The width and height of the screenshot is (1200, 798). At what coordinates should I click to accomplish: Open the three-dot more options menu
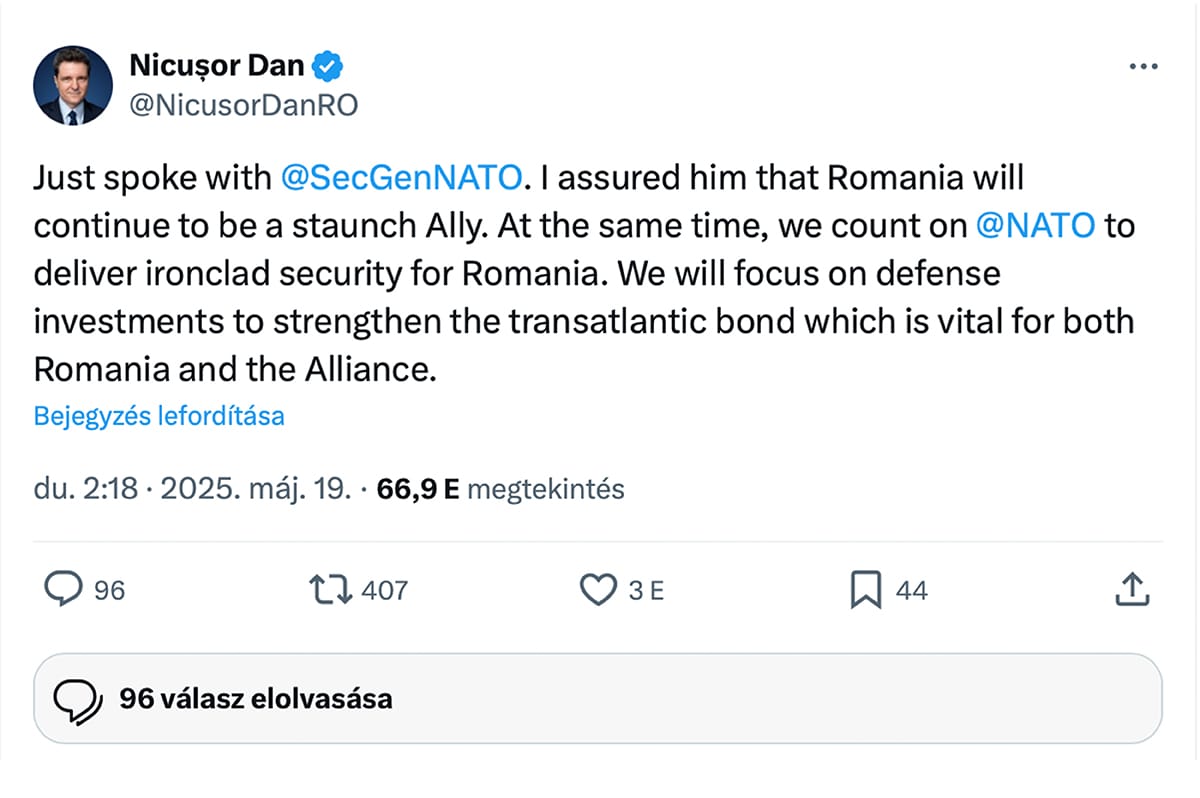tap(1142, 66)
